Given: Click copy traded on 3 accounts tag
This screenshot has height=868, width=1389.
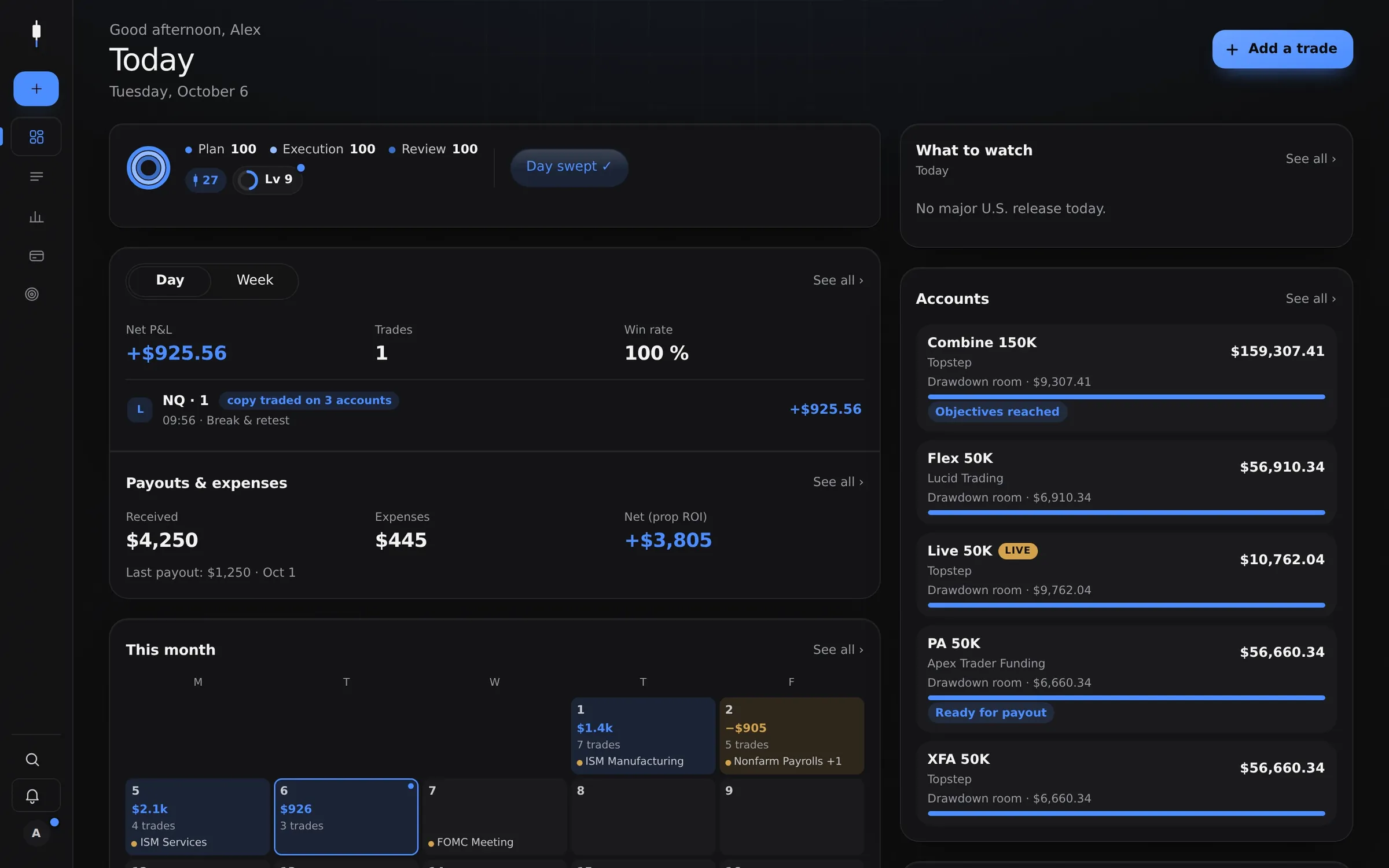Looking at the screenshot, I should (x=309, y=400).
